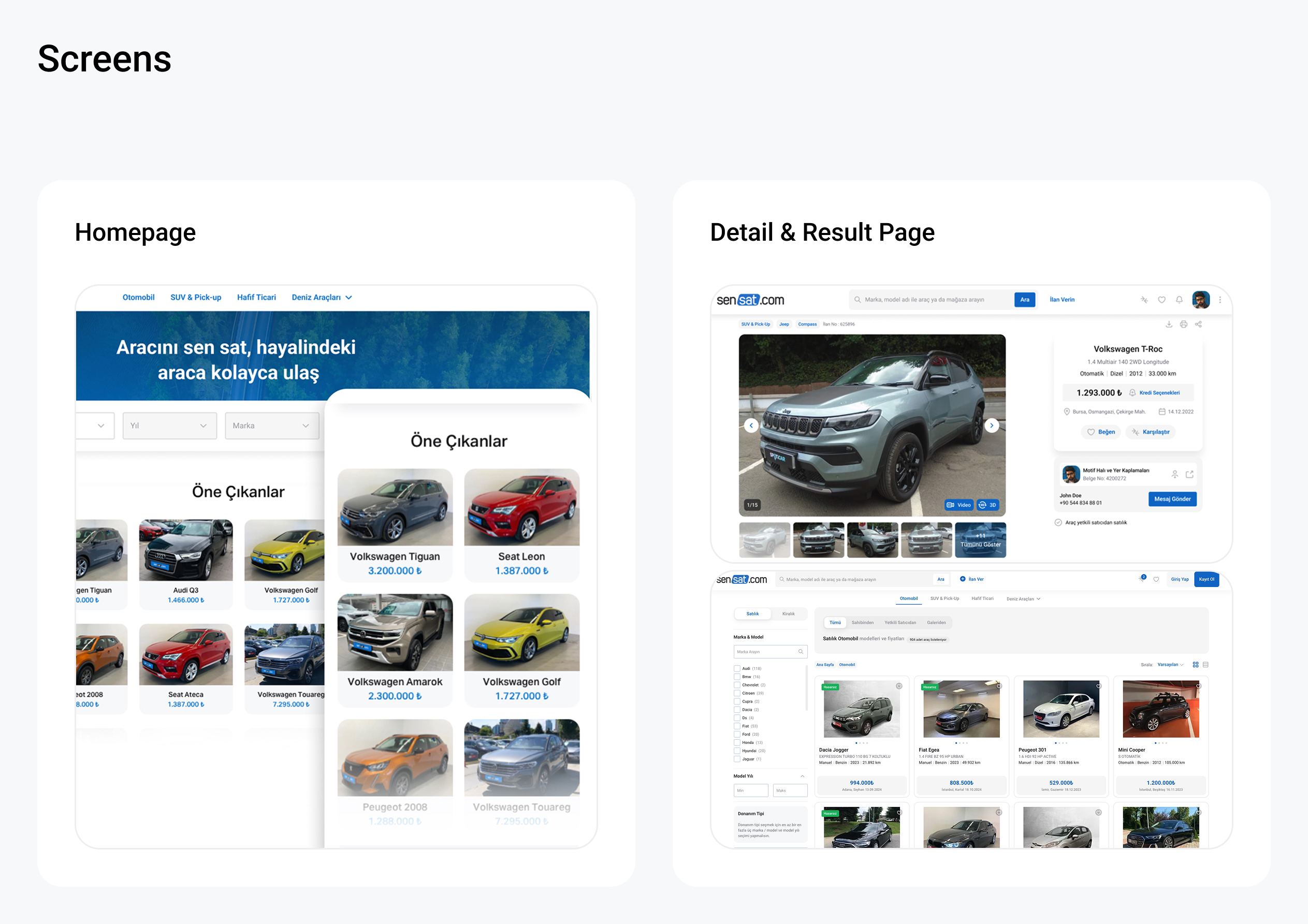
Task: Click heart icon next to Giriş Yap
Action: (1156, 579)
